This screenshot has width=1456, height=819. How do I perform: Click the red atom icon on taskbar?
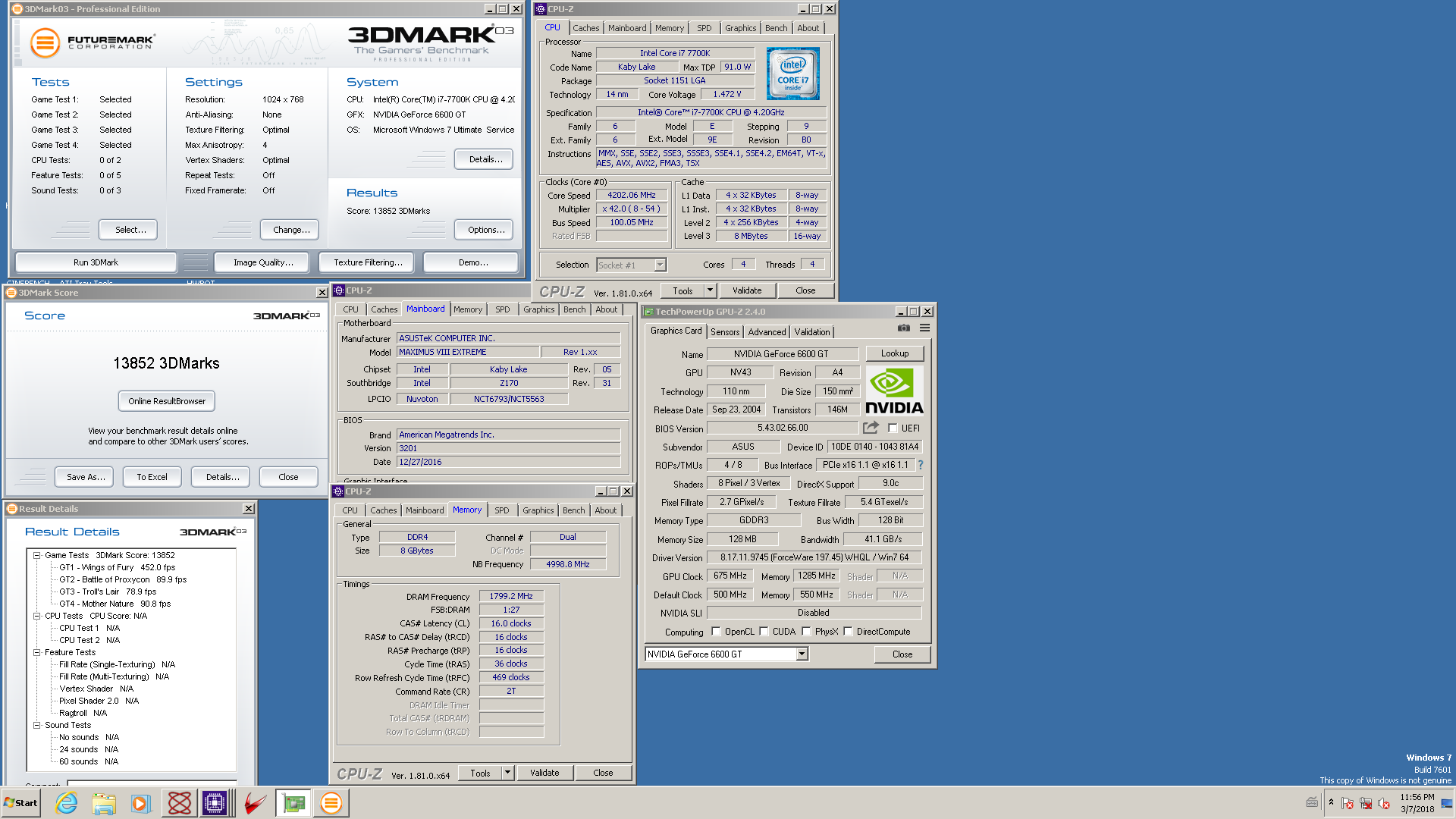pyautogui.click(x=180, y=803)
